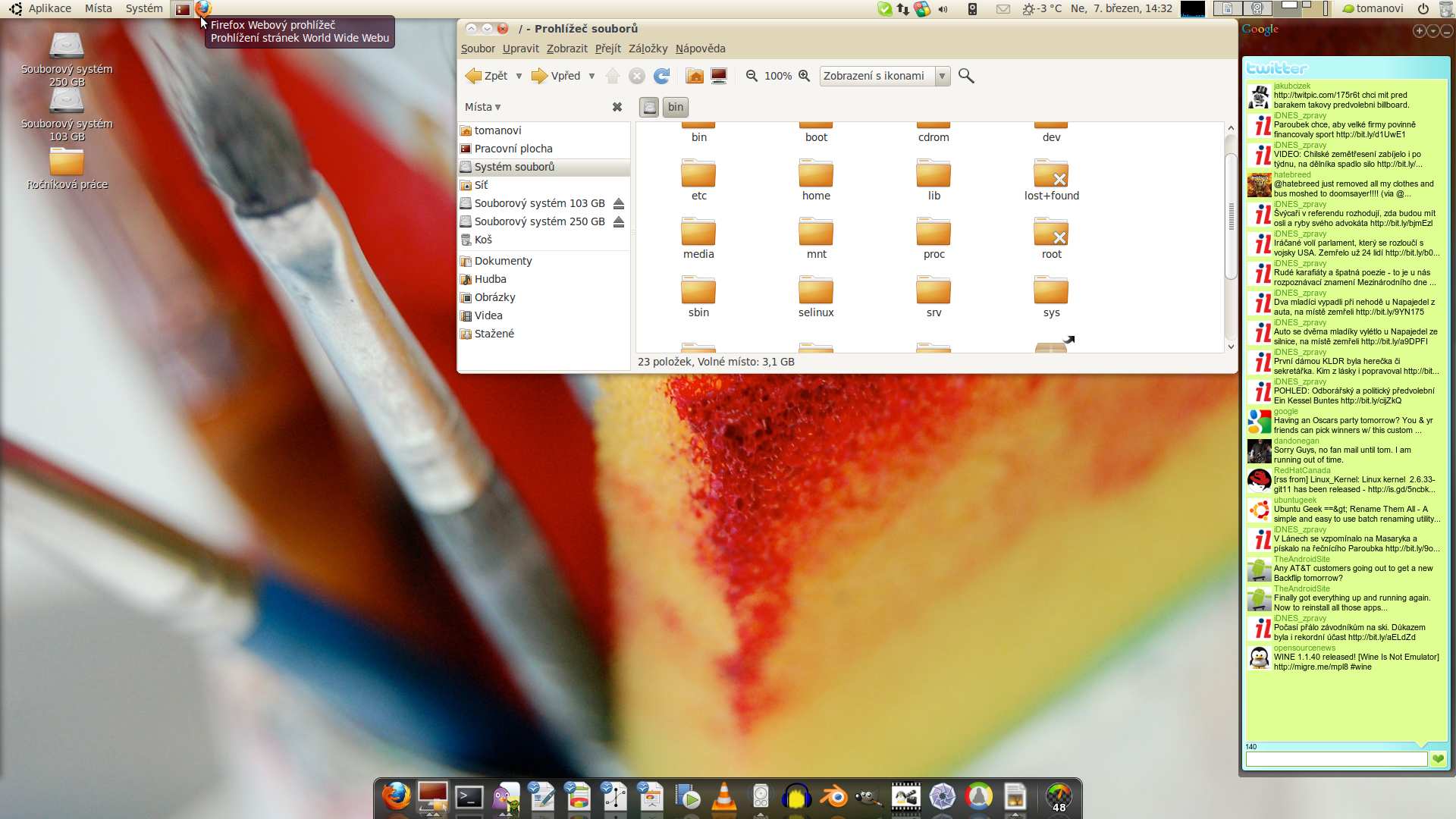
Task: Launch Pidgin messenger from the dock
Action: pos(506,798)
